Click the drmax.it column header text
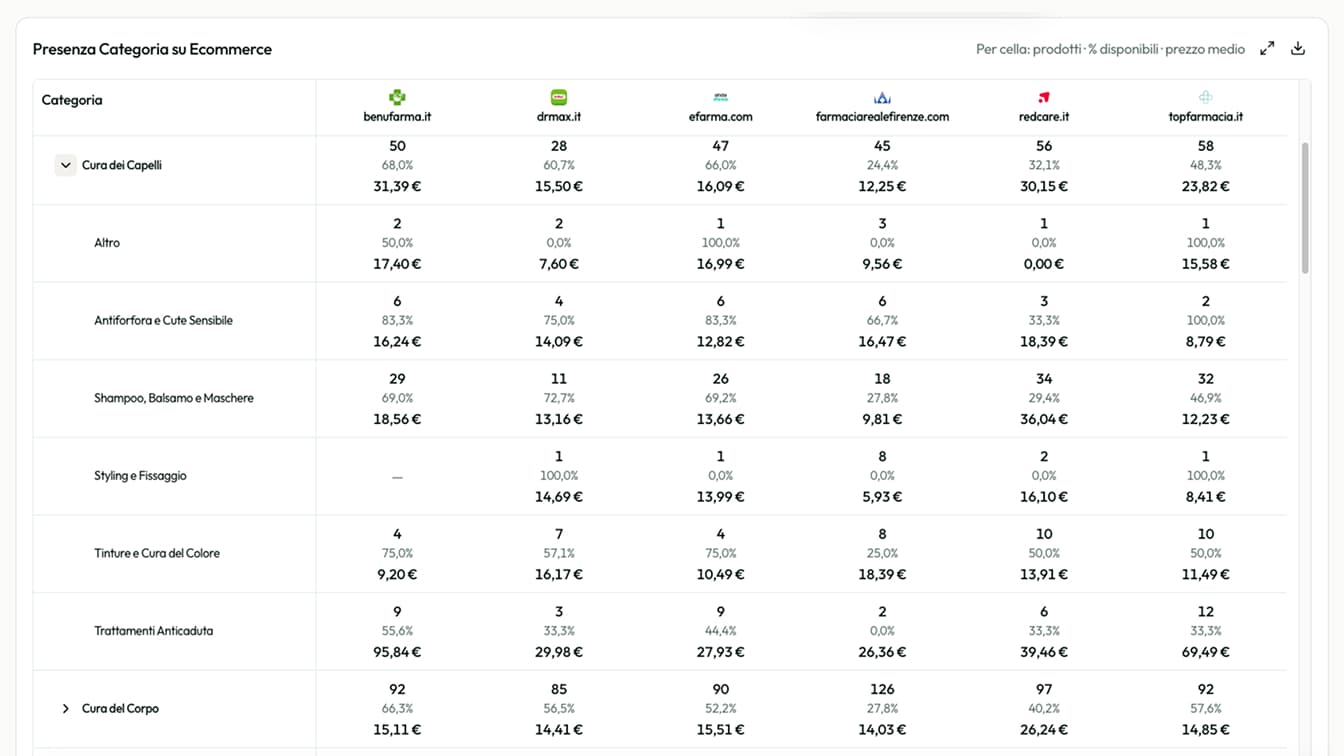The image size is (1344, 756). click(x=559, y=116)
